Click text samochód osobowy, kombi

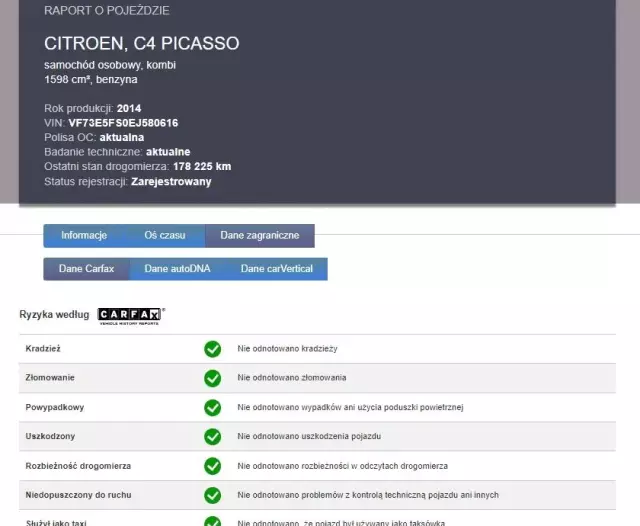[x=110, y=65]
